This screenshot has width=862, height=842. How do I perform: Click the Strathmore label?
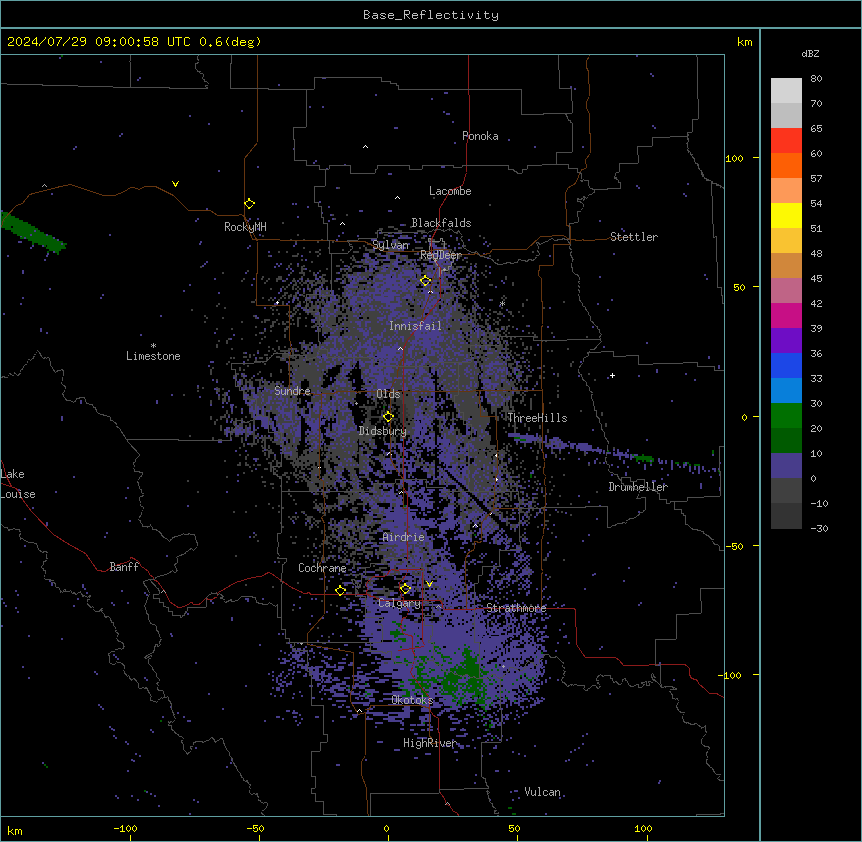click(516, 608)
